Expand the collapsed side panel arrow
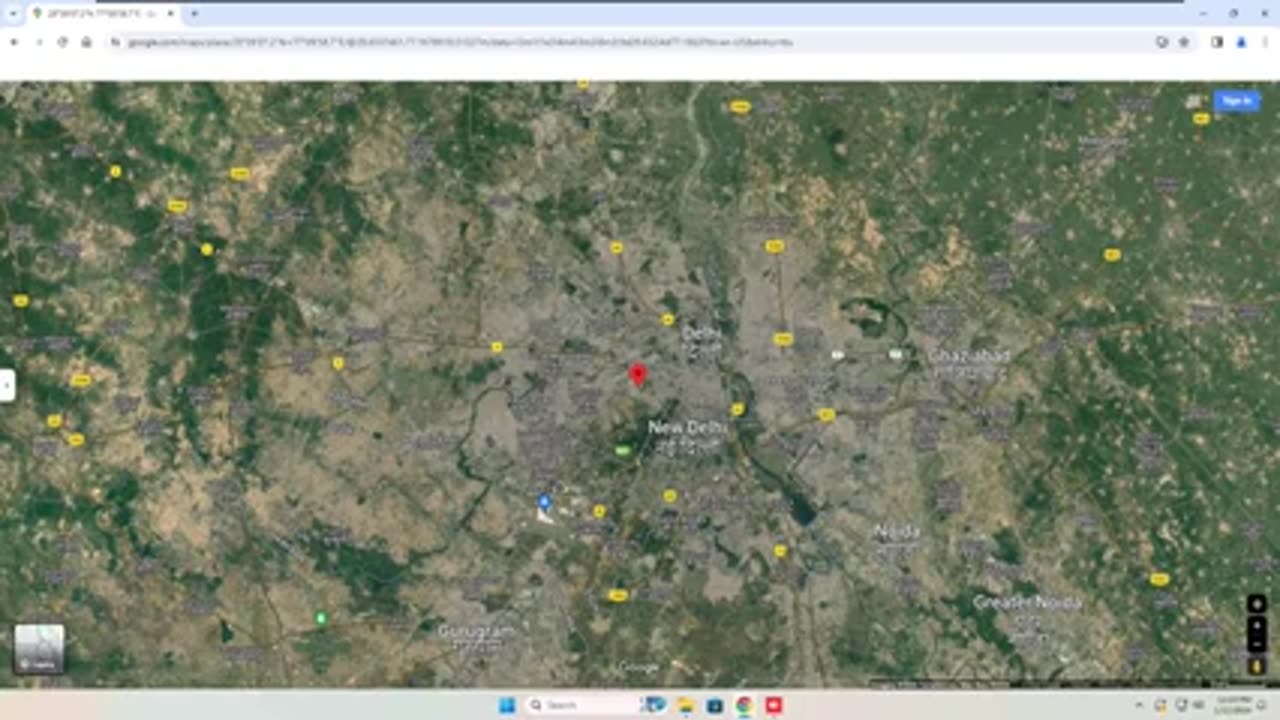1280x720 pixels. pyautogui.click(x=6, y=385)
